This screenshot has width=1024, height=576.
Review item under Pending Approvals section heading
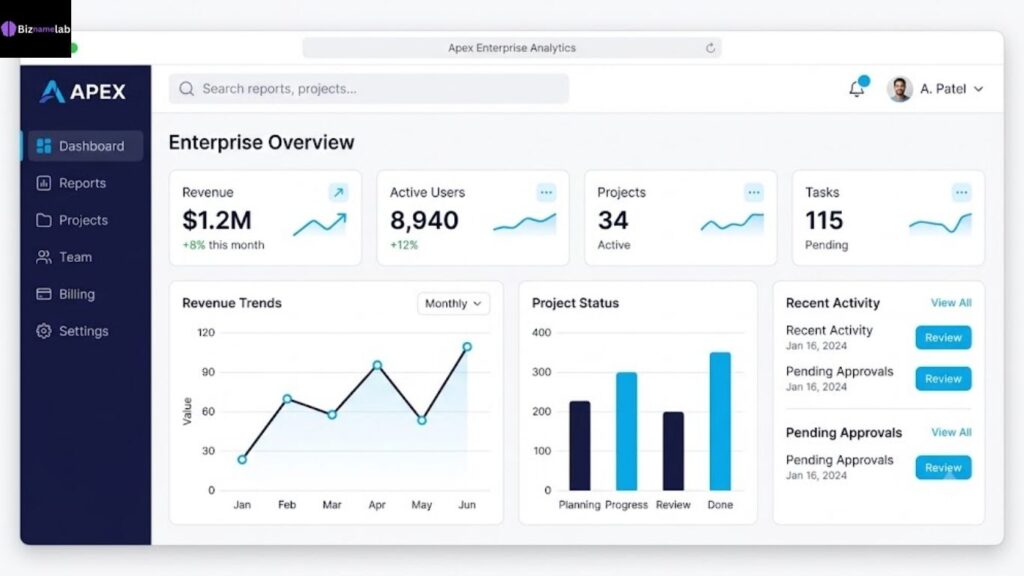[943, 468]
